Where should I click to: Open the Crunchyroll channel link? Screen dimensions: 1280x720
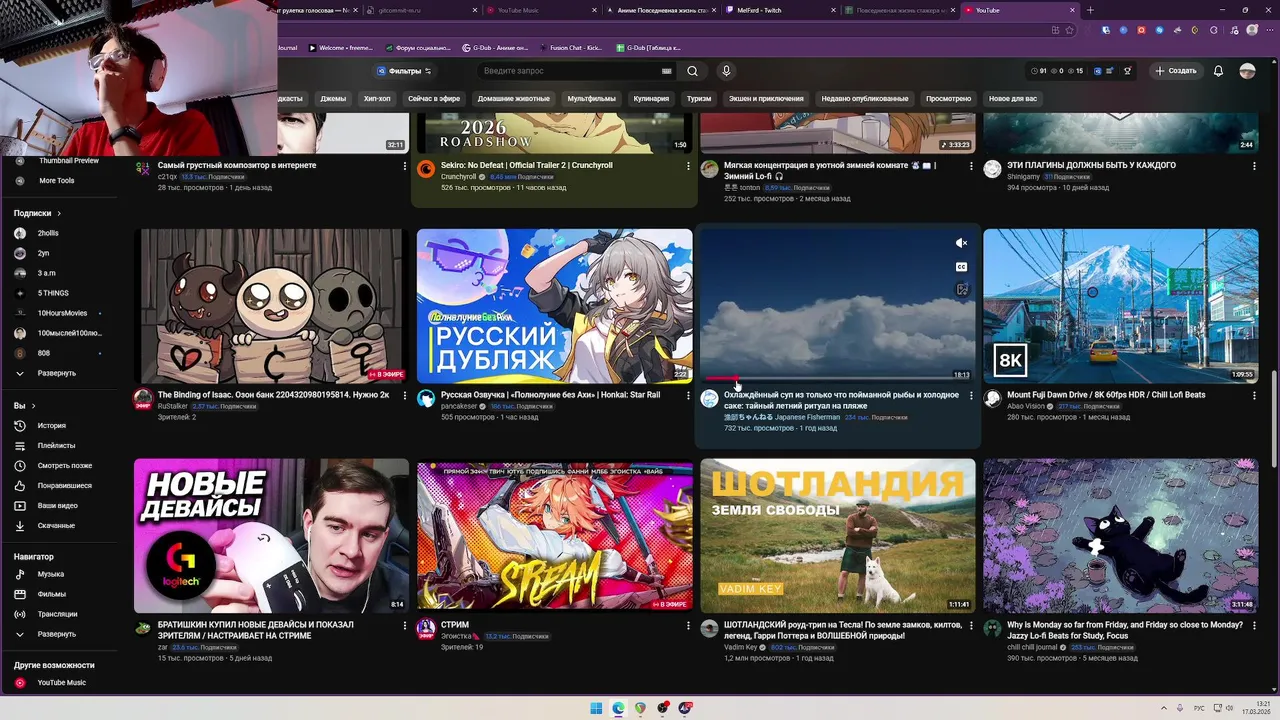[x=458, y=177]
